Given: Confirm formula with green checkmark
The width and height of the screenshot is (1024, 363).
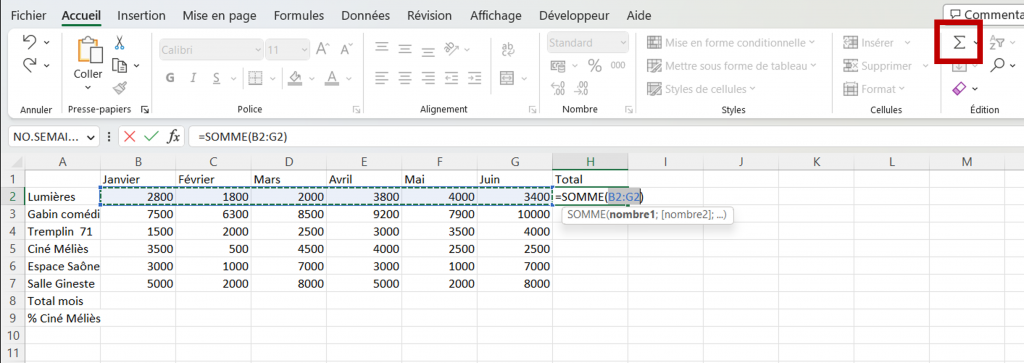Looking at the screenshot, I should (151, 136).
